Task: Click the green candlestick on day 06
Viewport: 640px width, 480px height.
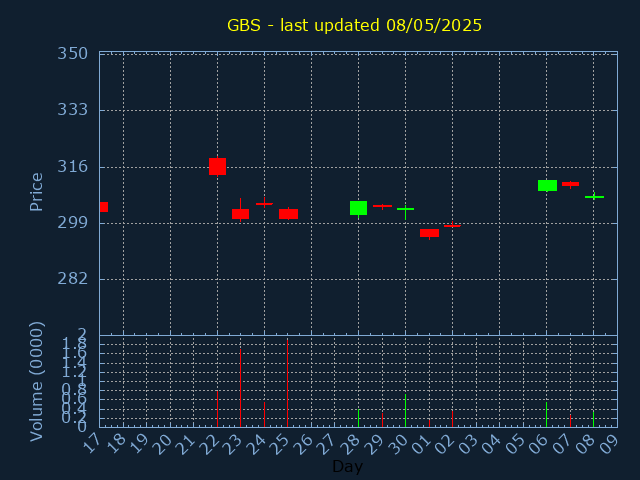Action: point(547,185)
